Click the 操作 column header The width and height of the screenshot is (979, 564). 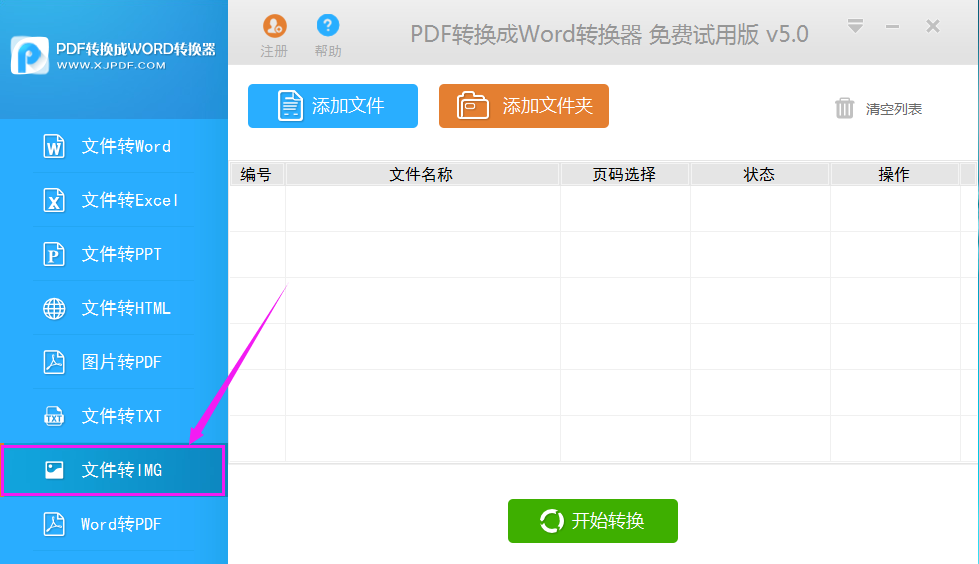[893, 174]
